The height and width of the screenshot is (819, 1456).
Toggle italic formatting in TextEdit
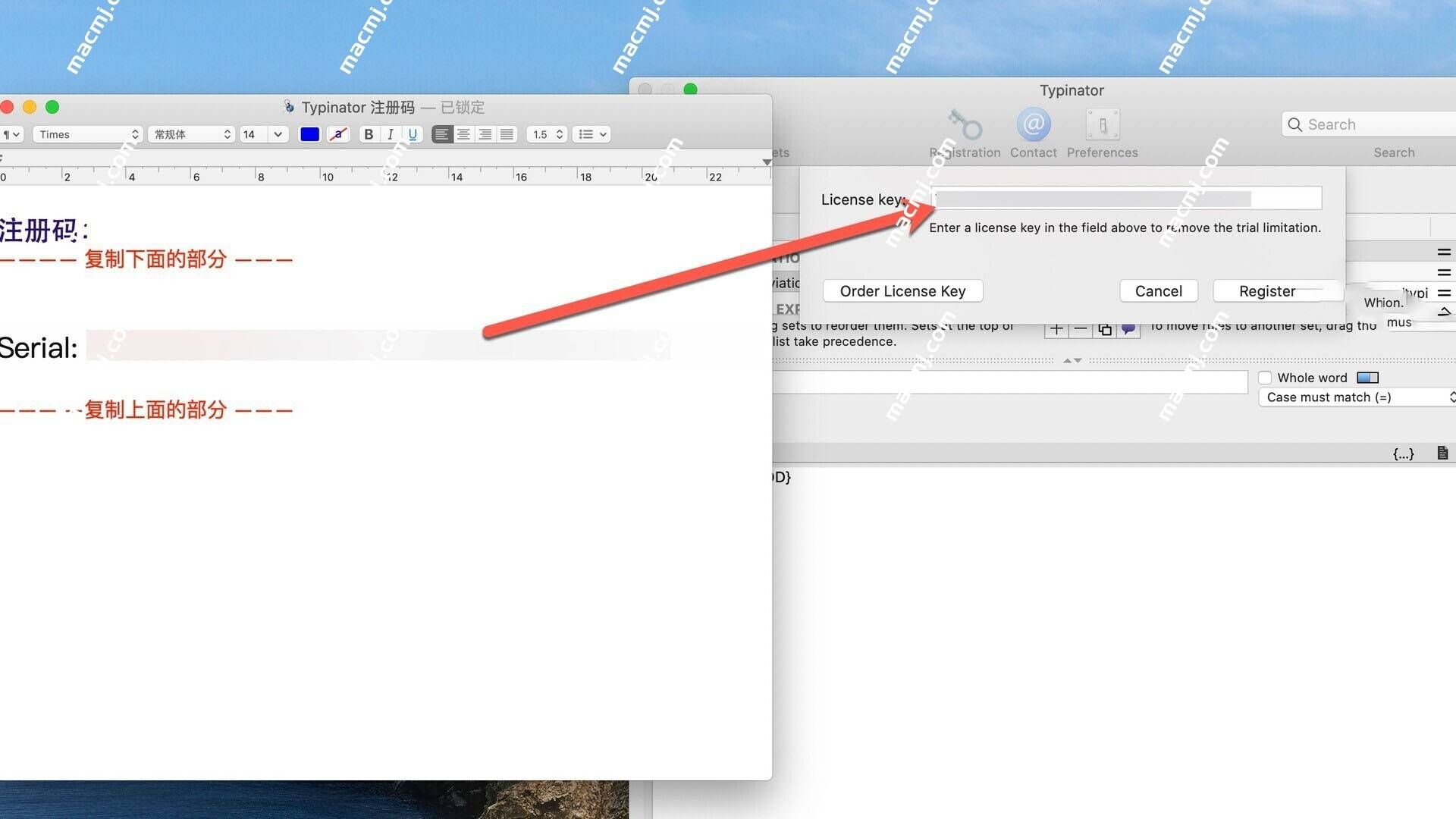pyautogui.click(x=391, y=134)
